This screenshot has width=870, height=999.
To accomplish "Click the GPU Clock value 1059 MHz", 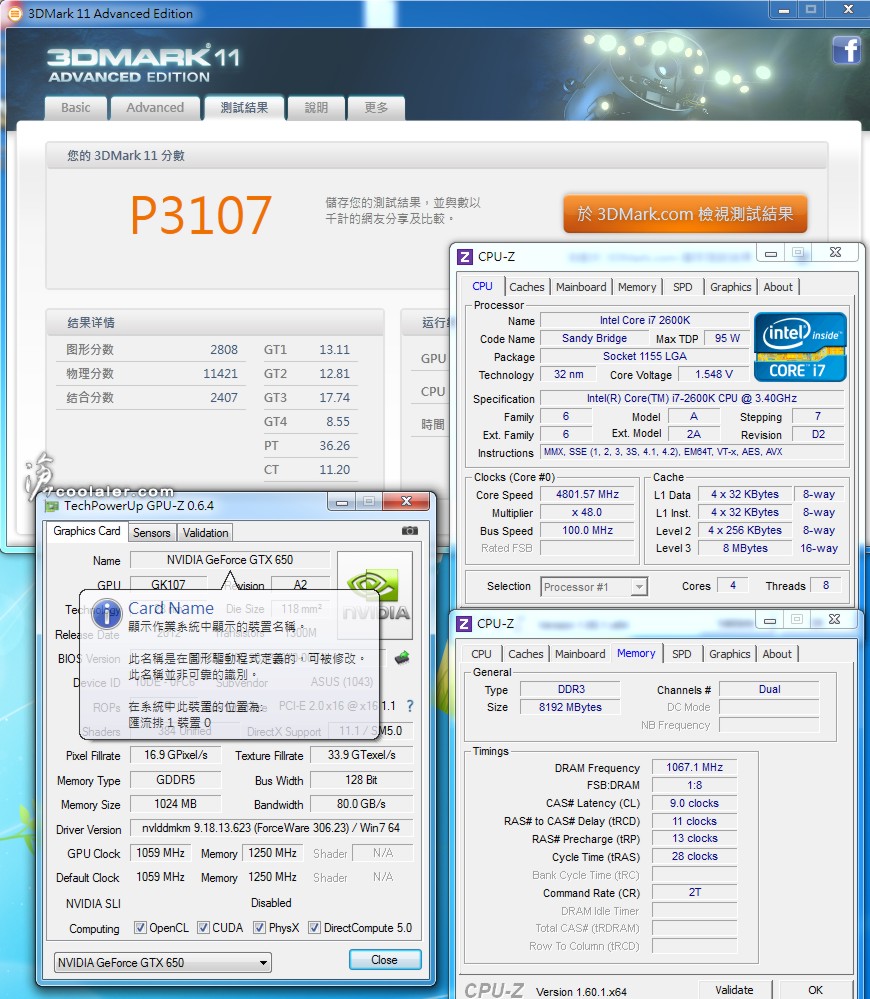I will tap(160, 853).
